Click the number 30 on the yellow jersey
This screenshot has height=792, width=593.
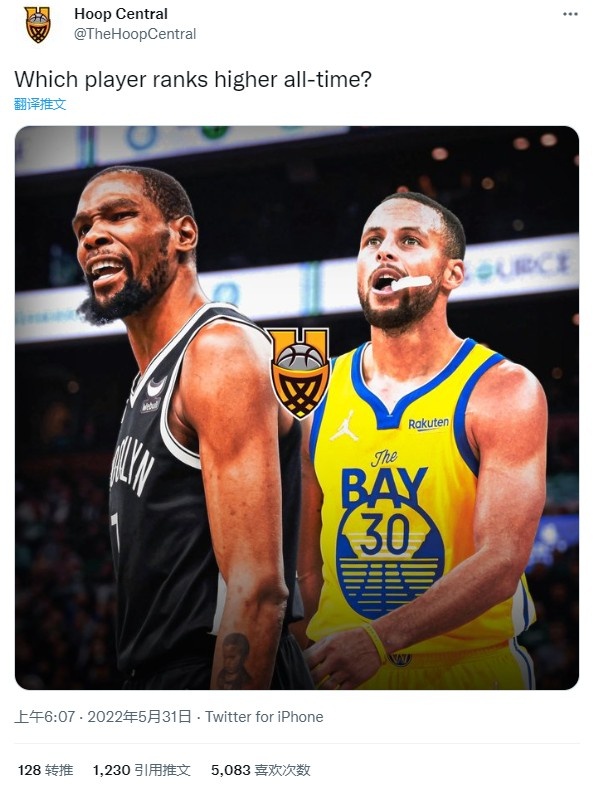click(x=385, y=534)
